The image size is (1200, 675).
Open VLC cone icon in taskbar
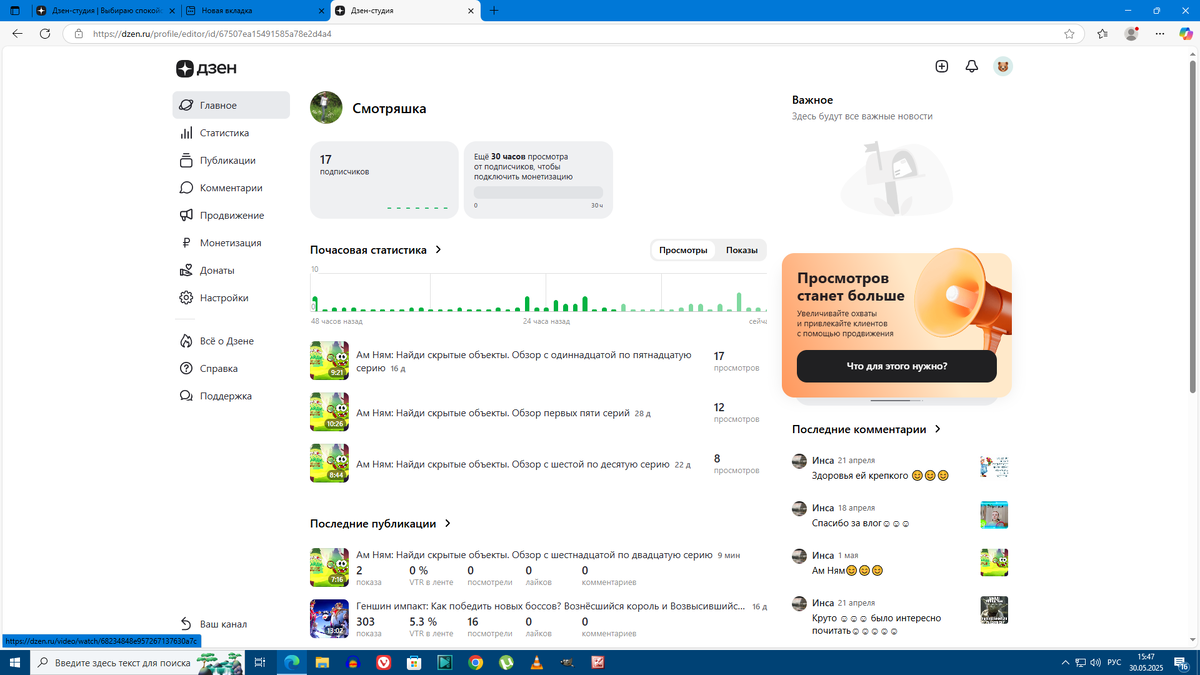tap(535, 662)
